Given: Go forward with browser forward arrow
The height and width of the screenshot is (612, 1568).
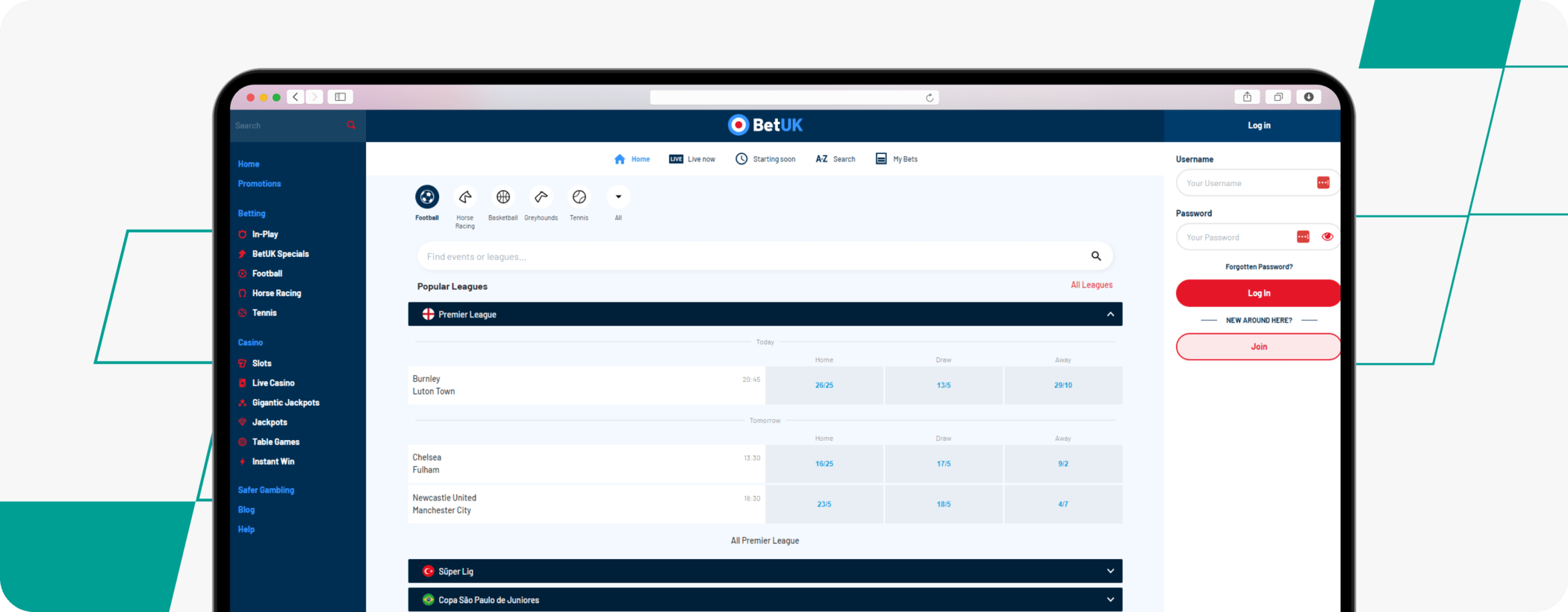Looking at the screenshot, I should 314,97.
